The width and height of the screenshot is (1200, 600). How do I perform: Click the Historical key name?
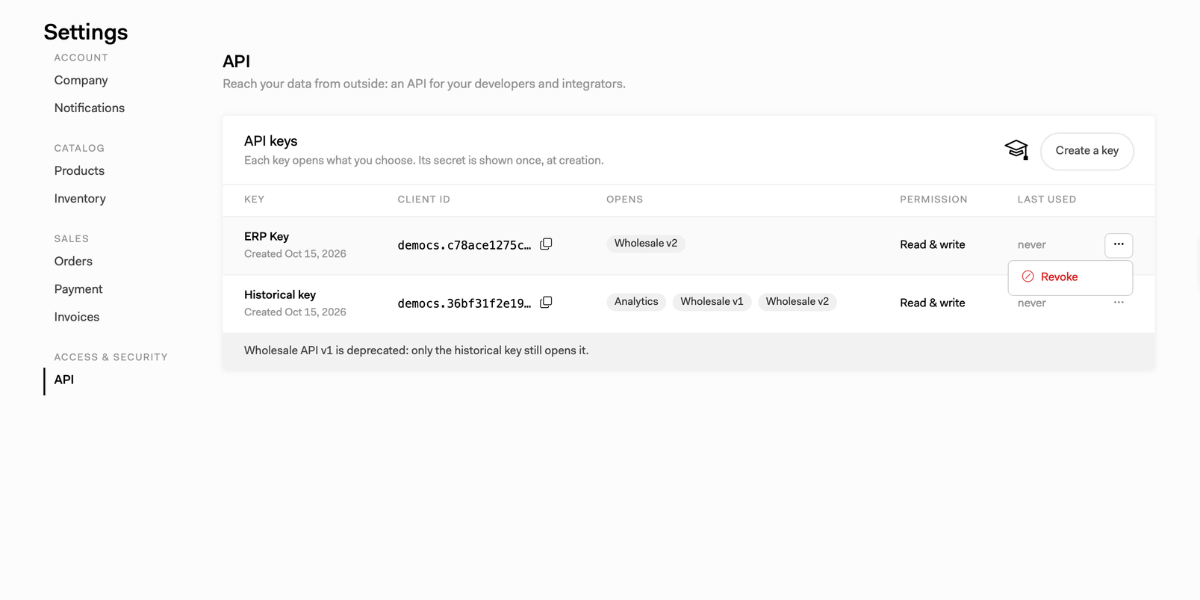pyautogui.click(x=280, y=295)
